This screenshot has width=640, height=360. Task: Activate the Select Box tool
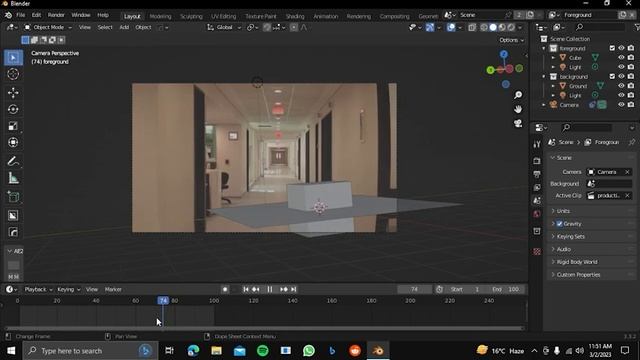coord(13,58)
